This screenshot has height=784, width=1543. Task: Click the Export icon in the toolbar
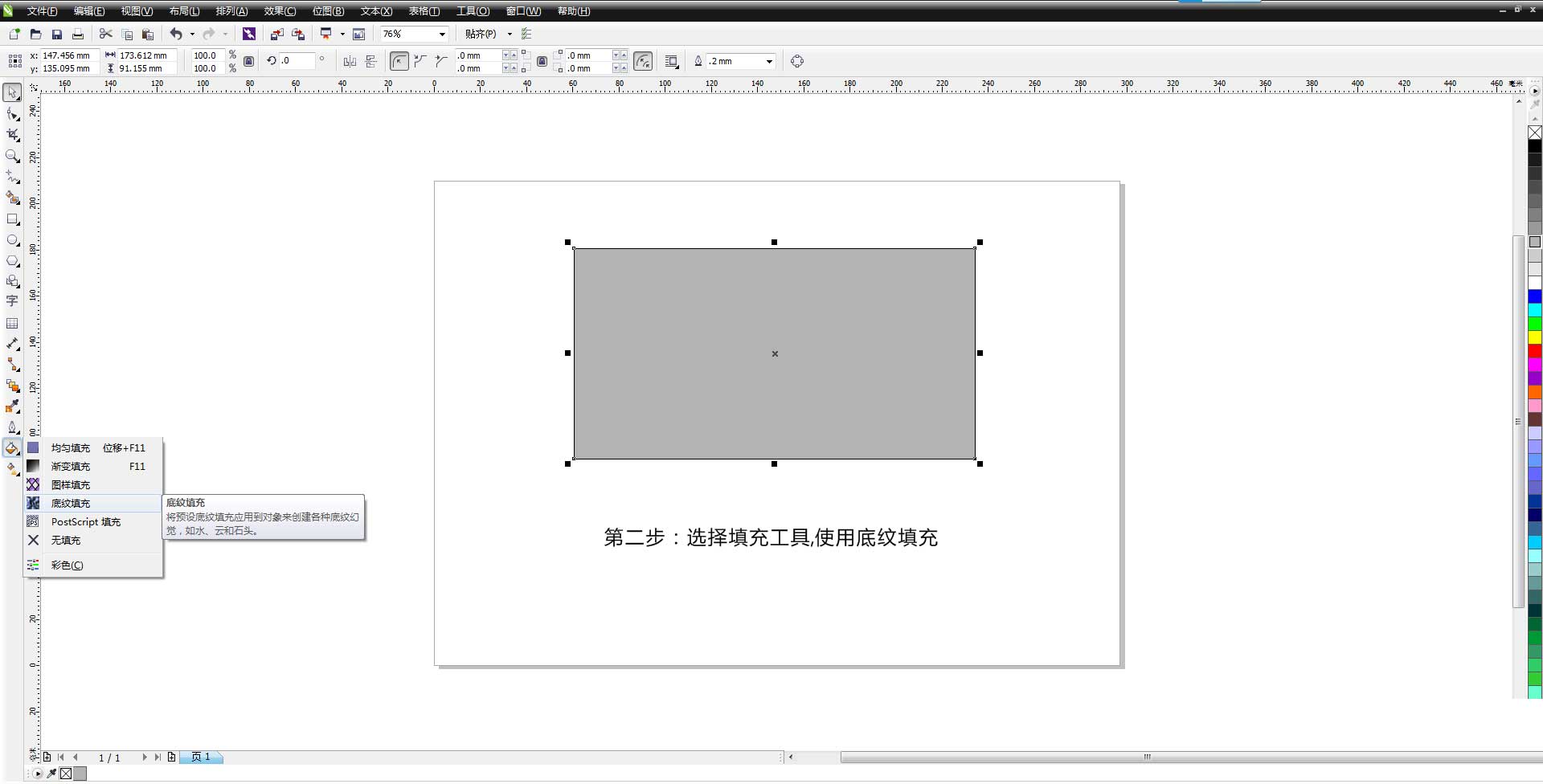click(298, 34)
